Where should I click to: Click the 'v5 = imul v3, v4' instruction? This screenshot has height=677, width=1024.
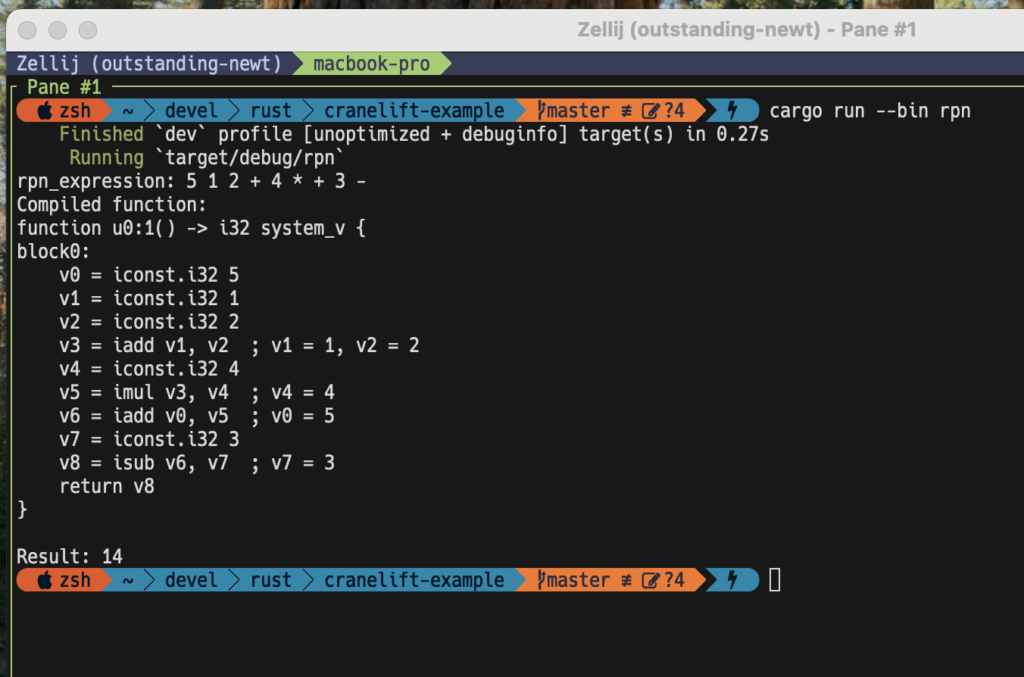pos(144,392)
